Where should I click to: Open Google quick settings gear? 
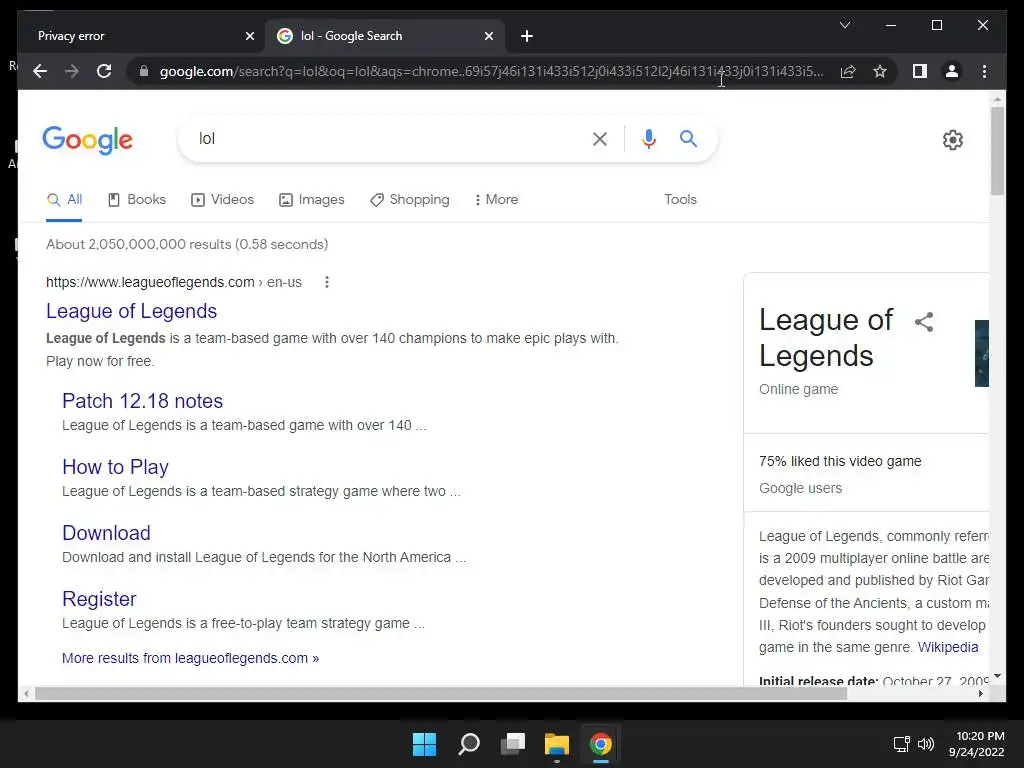[x=953, y=140]
